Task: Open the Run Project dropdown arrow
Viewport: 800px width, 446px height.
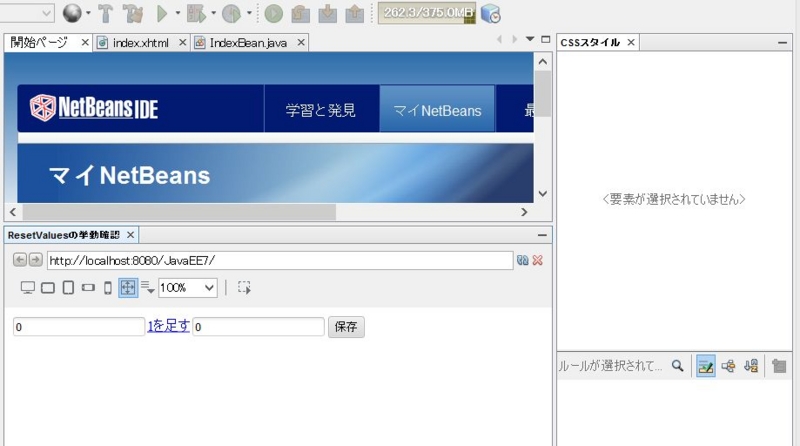Action: click(x=178, y=13)
